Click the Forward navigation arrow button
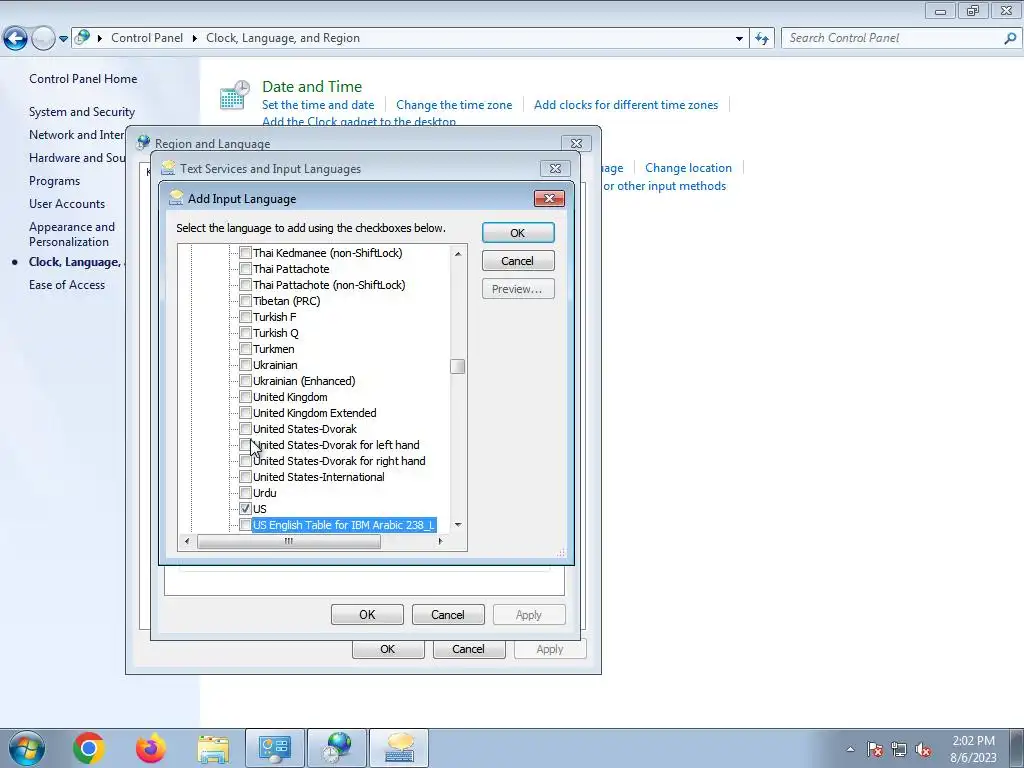1024x768 pixels. tap(44, 39)
